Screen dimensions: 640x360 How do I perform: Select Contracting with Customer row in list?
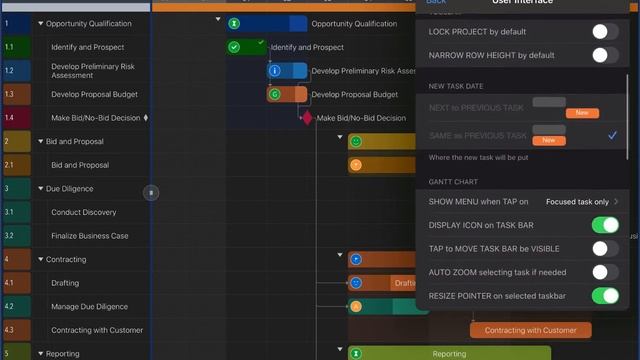[x=97, y=330]
